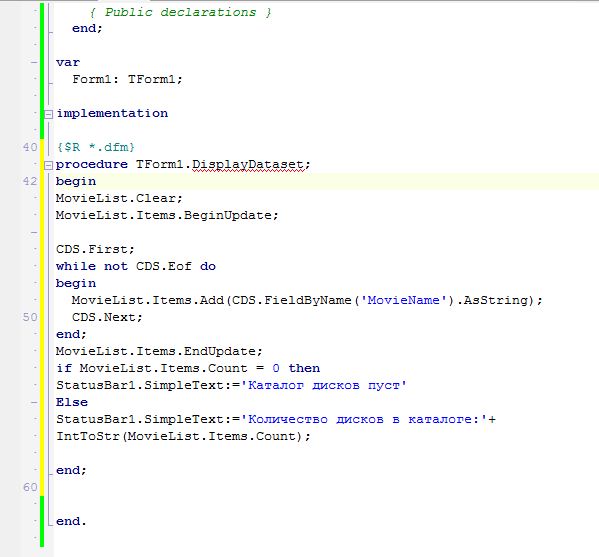Click the 'IntToStr(MovieList.Items.Count);' line
The height and width of the screenshot is (557, 599).
click(183, 436)
